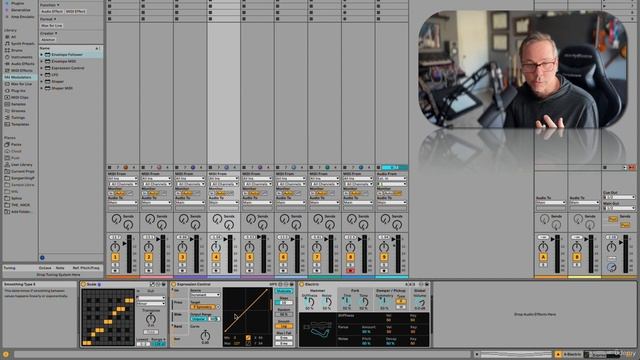Expand Envelope Follower in browser list
Viewport: 640px width, 360px height.
(x=42, y=55)
